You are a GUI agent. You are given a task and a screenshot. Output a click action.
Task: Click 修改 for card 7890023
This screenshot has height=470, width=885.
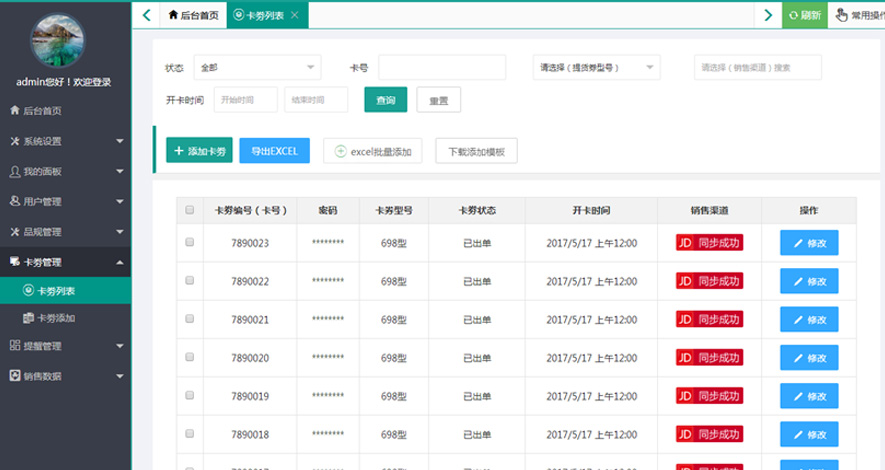point(808,242)
